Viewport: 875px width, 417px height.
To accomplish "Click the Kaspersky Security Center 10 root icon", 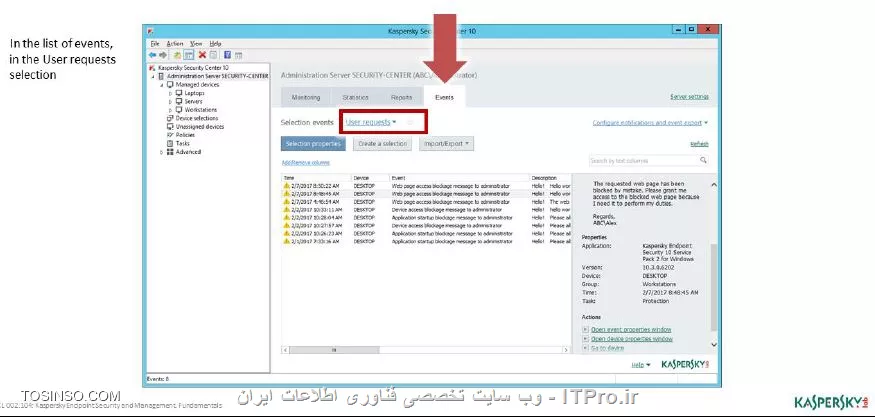I will tap(152, 67).
